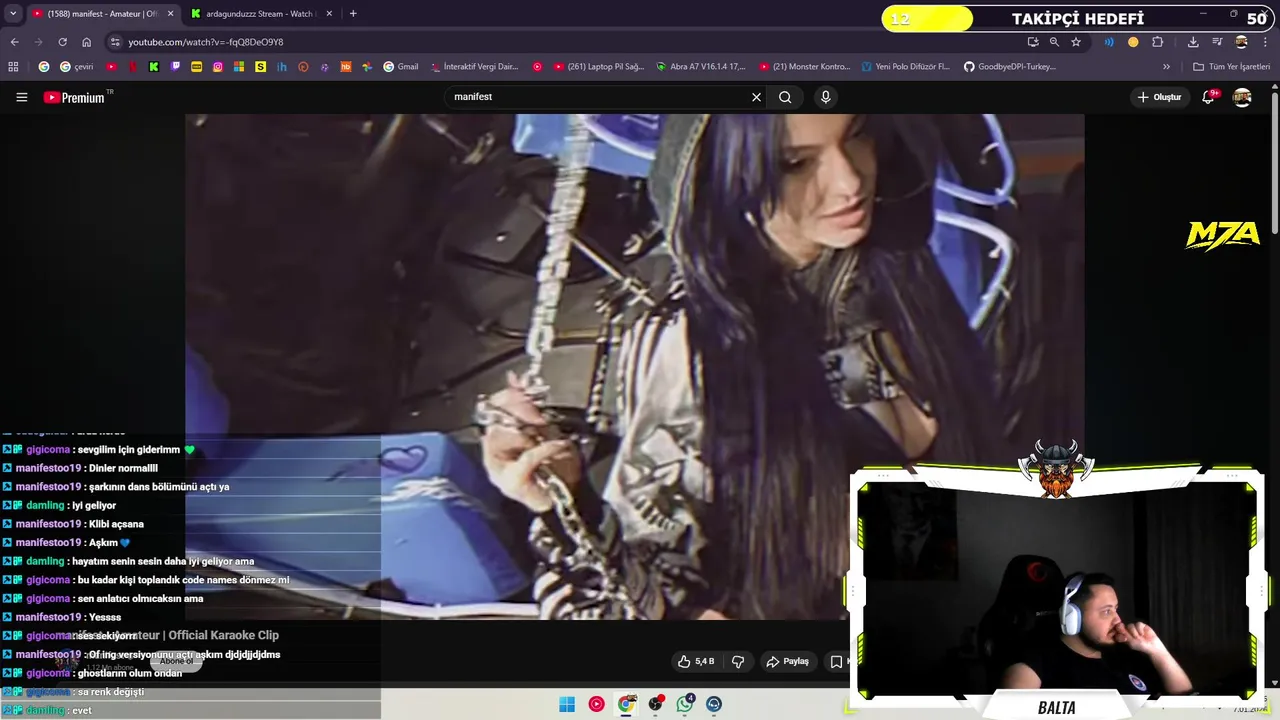Click the video player frame

pyautogui.click(x=634, y=366)
